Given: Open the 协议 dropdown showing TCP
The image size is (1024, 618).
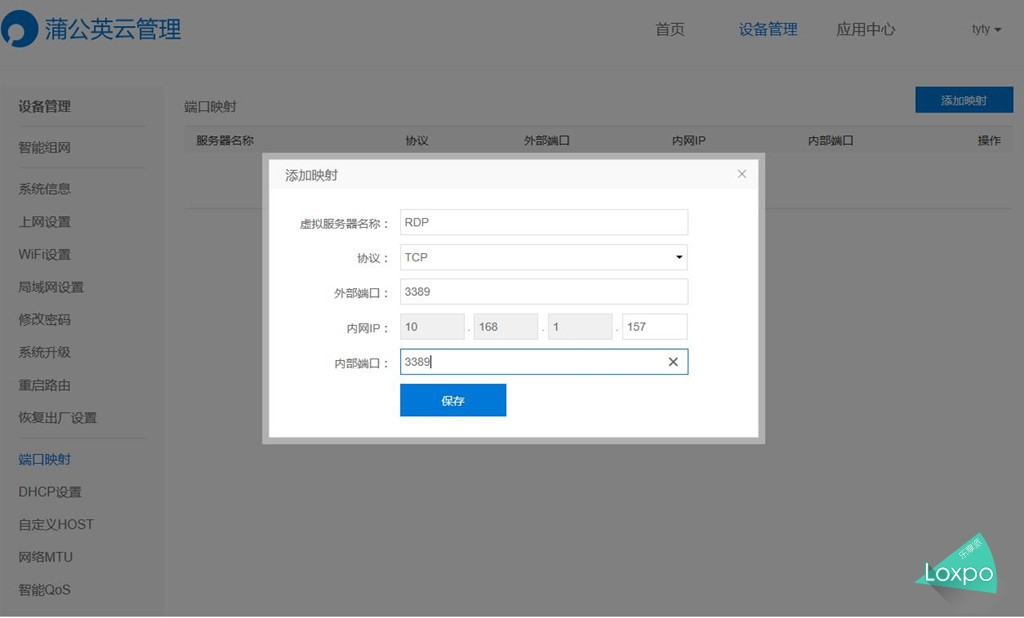Looking at the screenshot, I should pyautogui.click(x=543, y=257).
